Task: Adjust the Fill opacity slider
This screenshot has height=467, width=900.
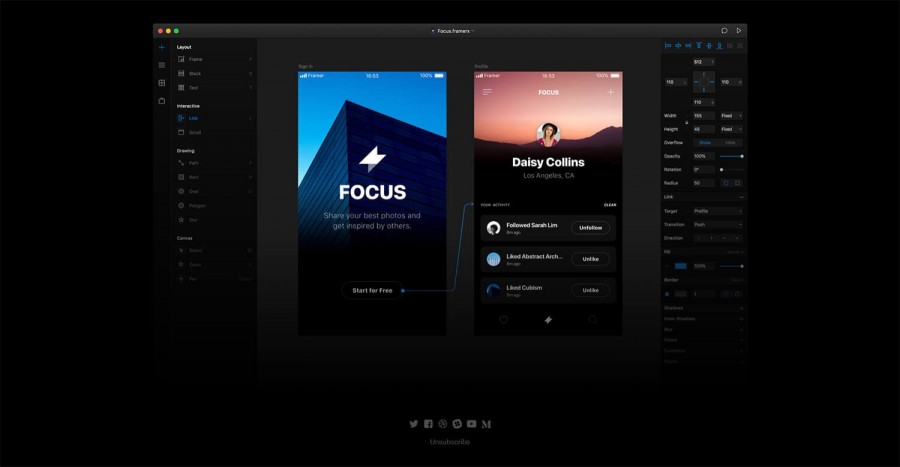Action: pos(731,266)
